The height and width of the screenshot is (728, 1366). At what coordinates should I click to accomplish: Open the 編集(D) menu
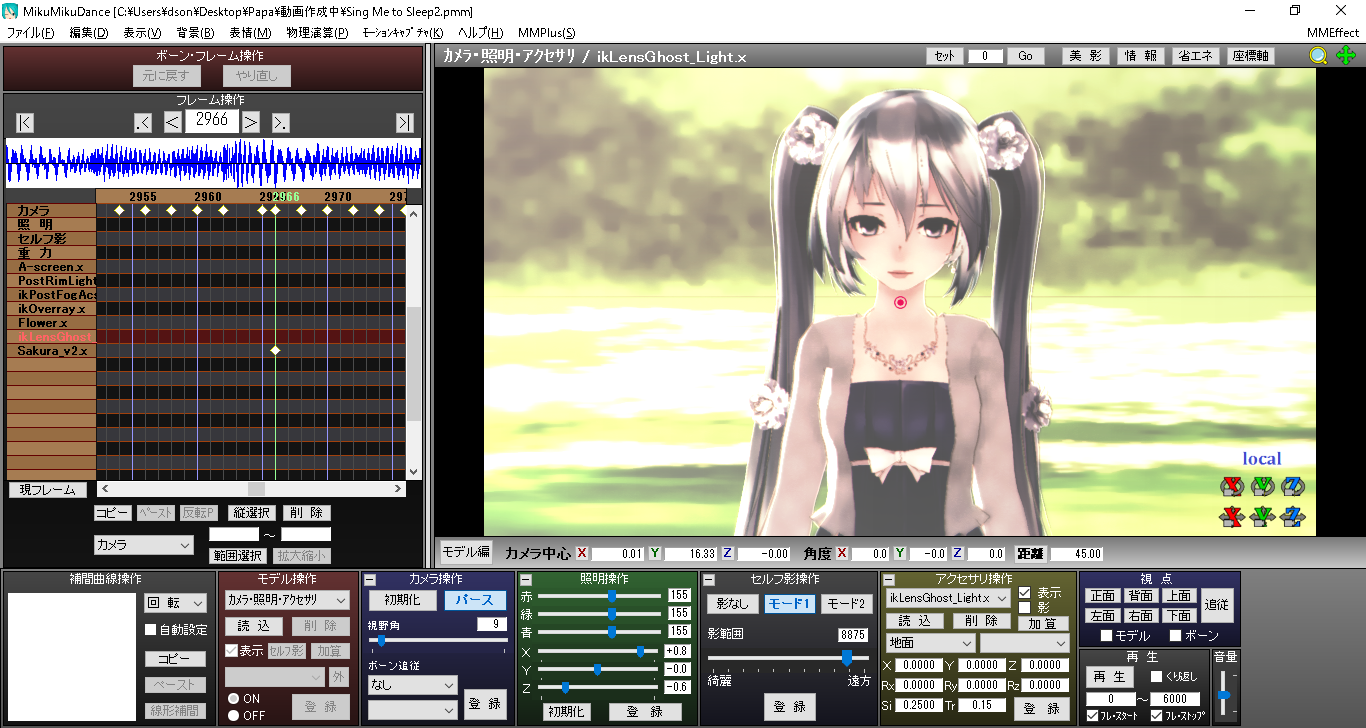(89, 33)
